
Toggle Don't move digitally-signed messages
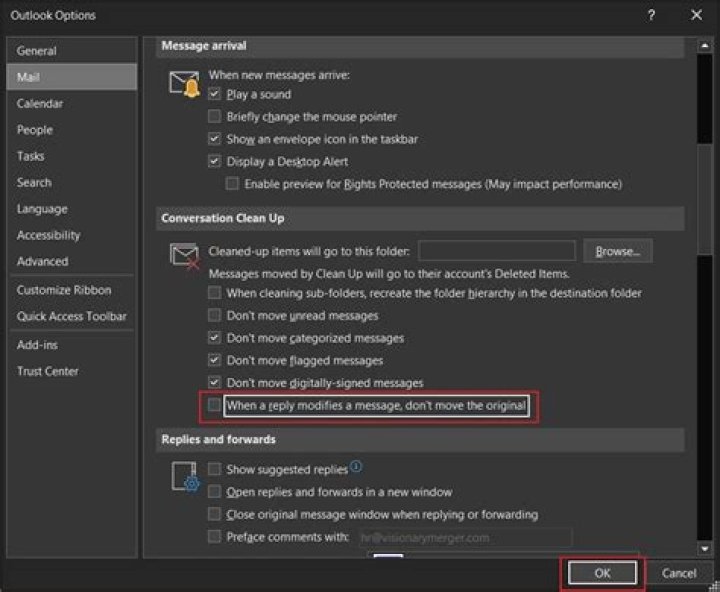point(214,382)
